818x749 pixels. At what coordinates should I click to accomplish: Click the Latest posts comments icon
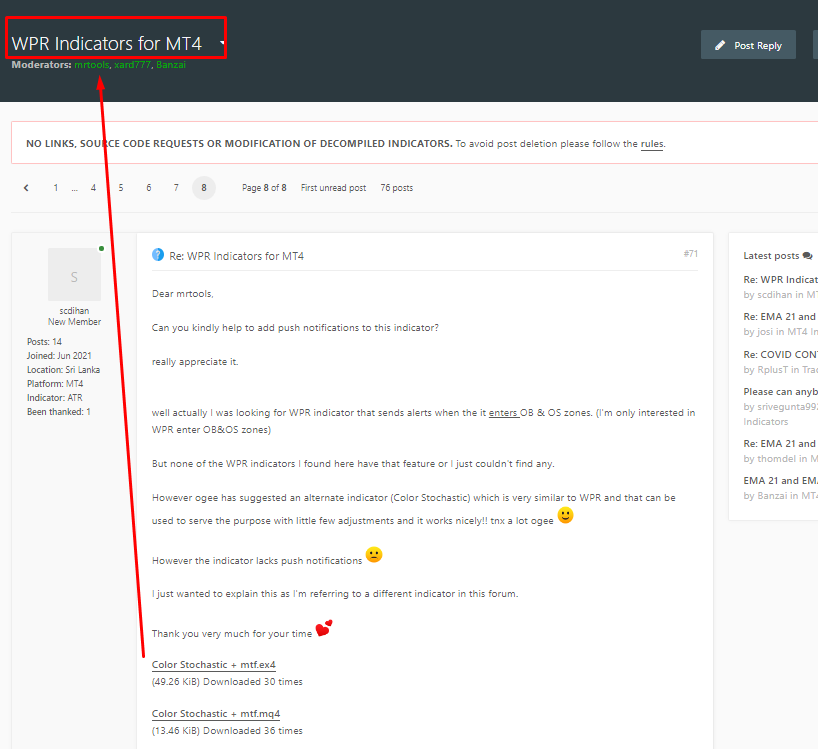point(808,256)
